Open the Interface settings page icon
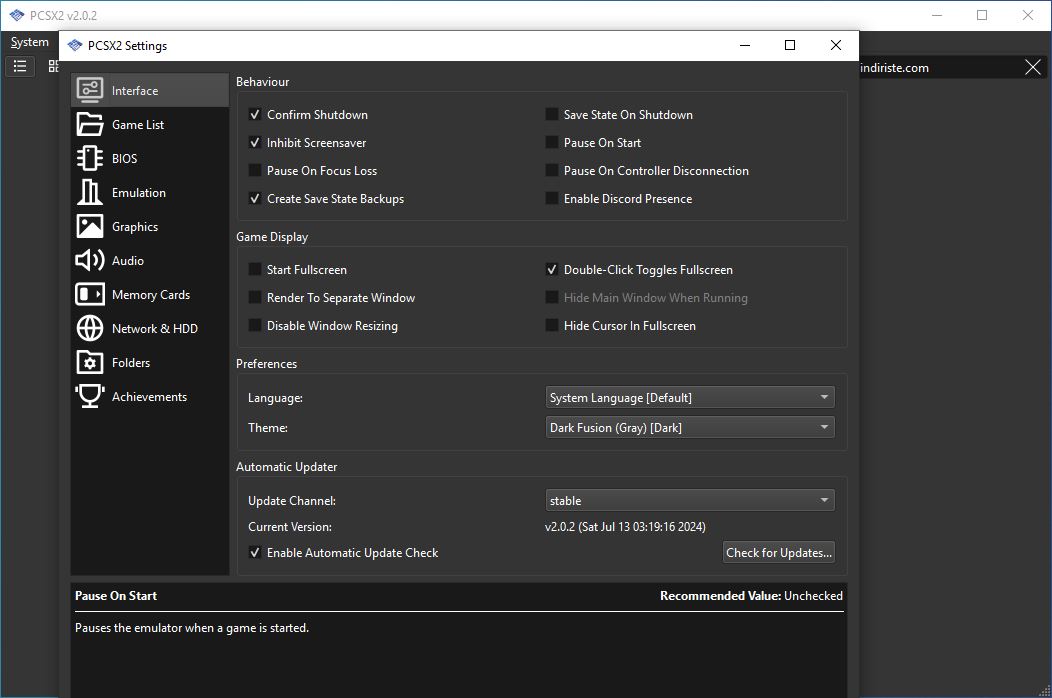The height and width of the screenshot is (698, 1052). click(89, 90)
